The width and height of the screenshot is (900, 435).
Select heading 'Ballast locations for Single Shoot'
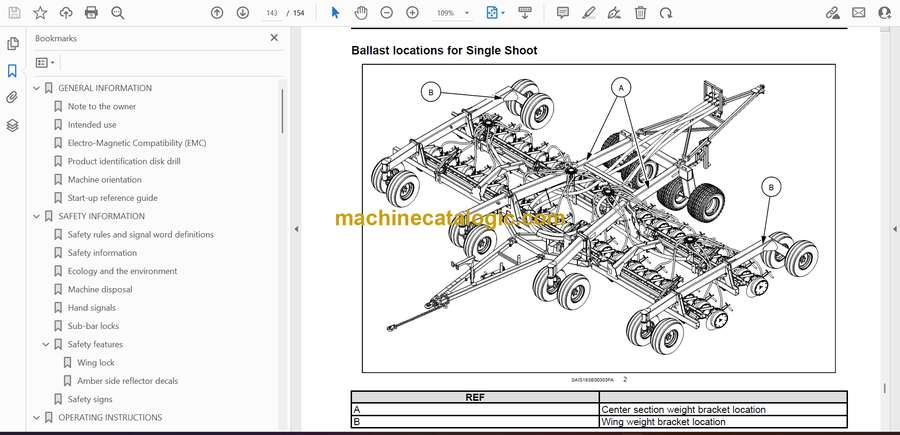[x=444, y=51]
